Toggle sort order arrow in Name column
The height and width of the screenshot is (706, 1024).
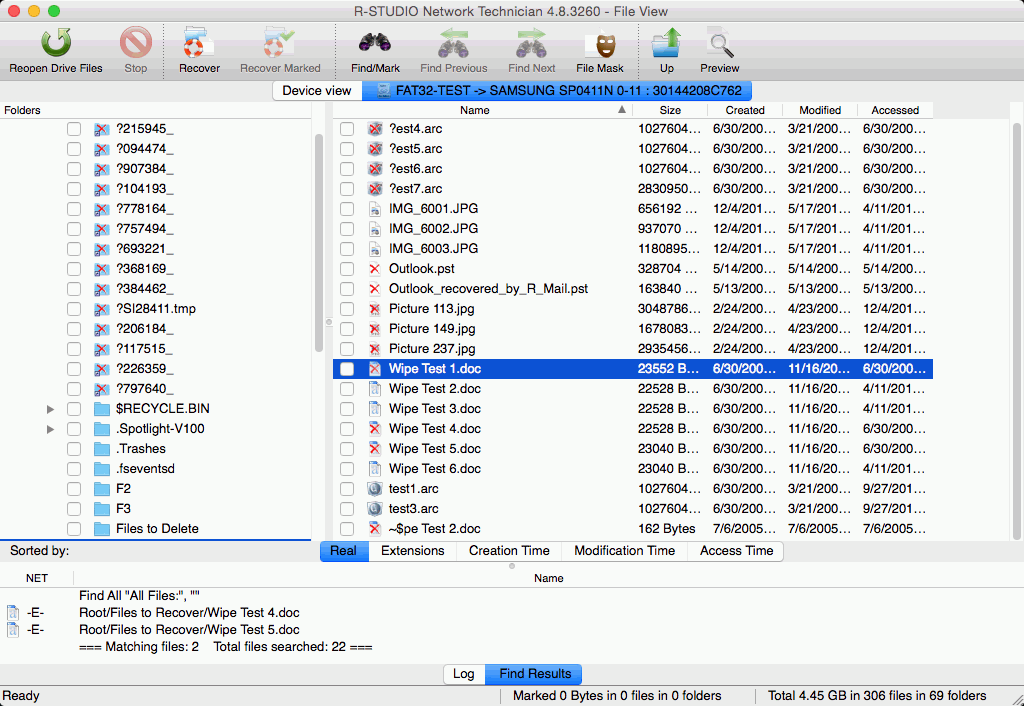pyautogui.click(x=622, y=110)
